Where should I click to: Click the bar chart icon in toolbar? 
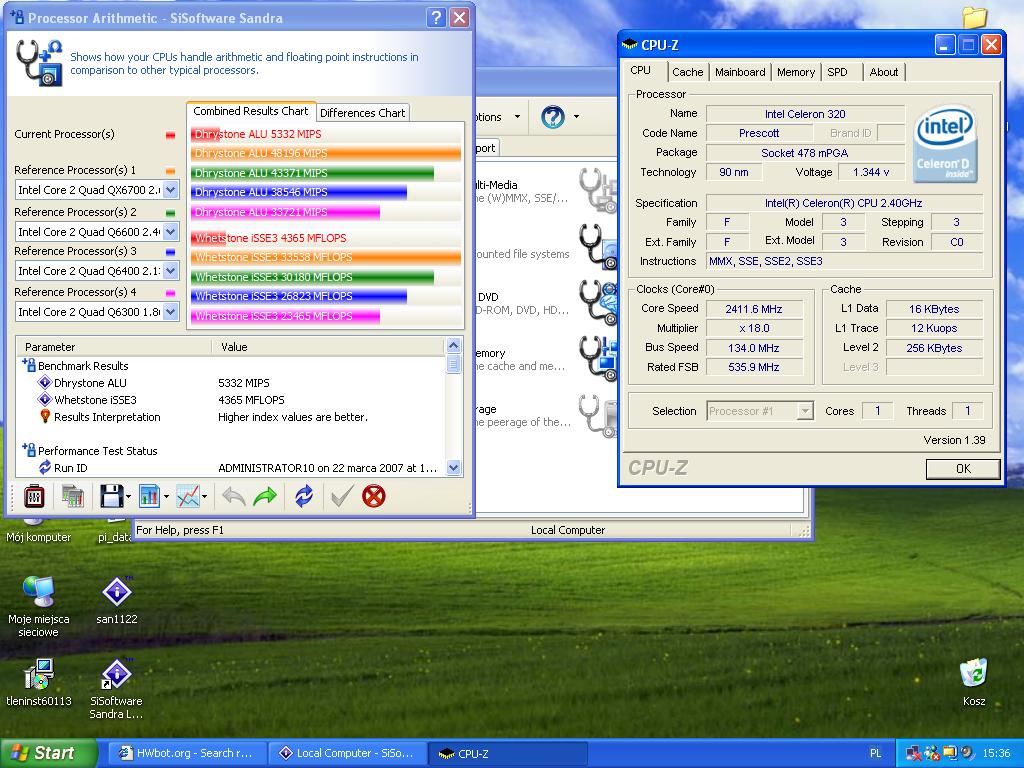(x=150, y=497)
